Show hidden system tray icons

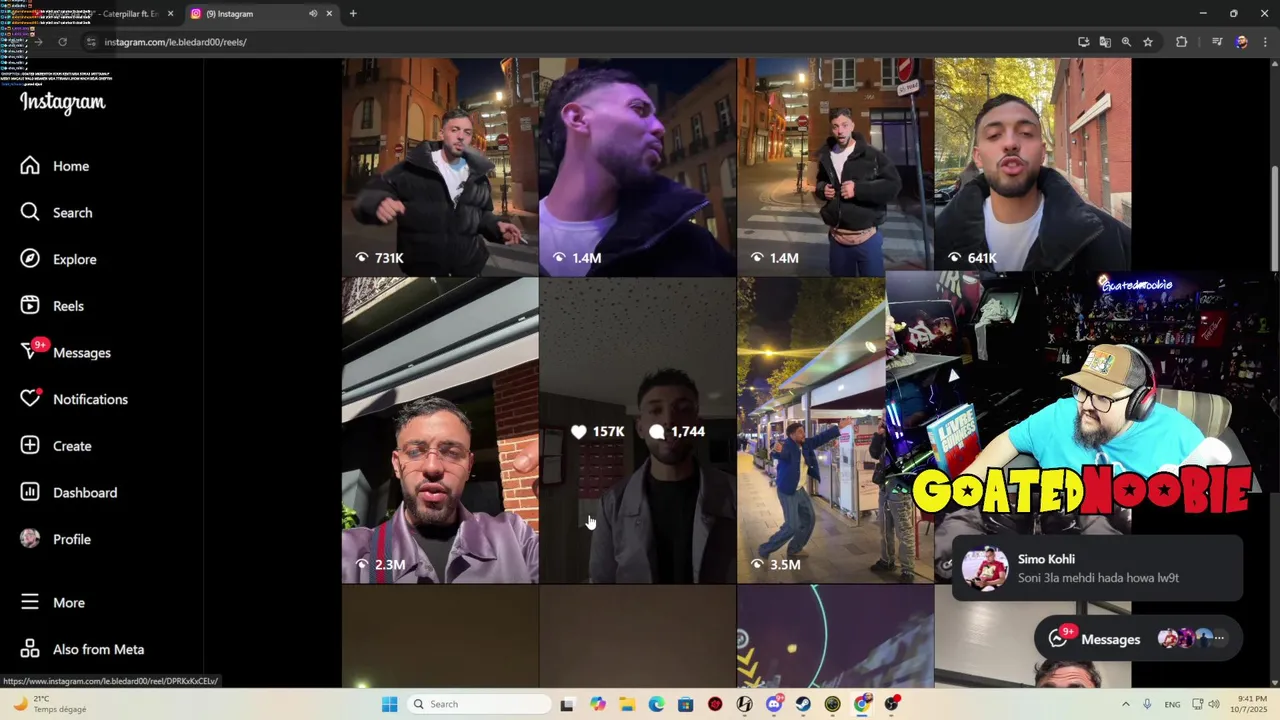pos(1125,704)
